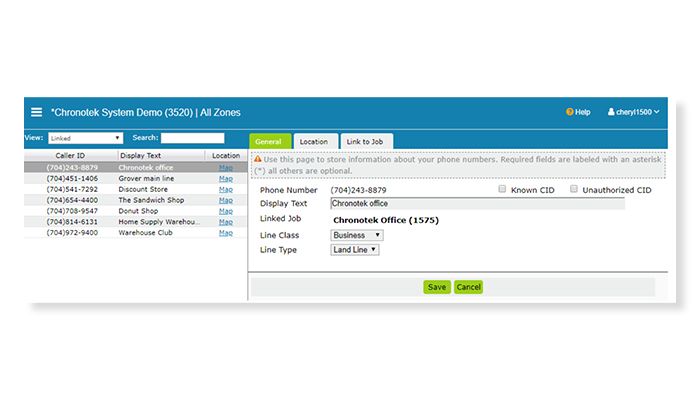Open Map link for Discount Store
Screen dimensions: 700x400
226,189
